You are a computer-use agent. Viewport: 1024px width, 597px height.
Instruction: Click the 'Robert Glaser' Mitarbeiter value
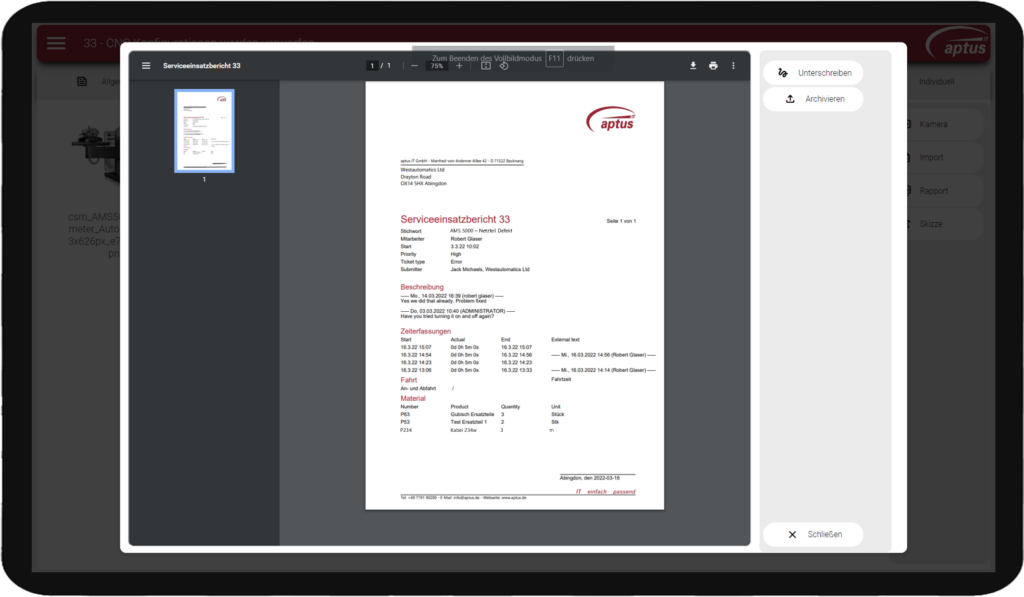[466, 239]
